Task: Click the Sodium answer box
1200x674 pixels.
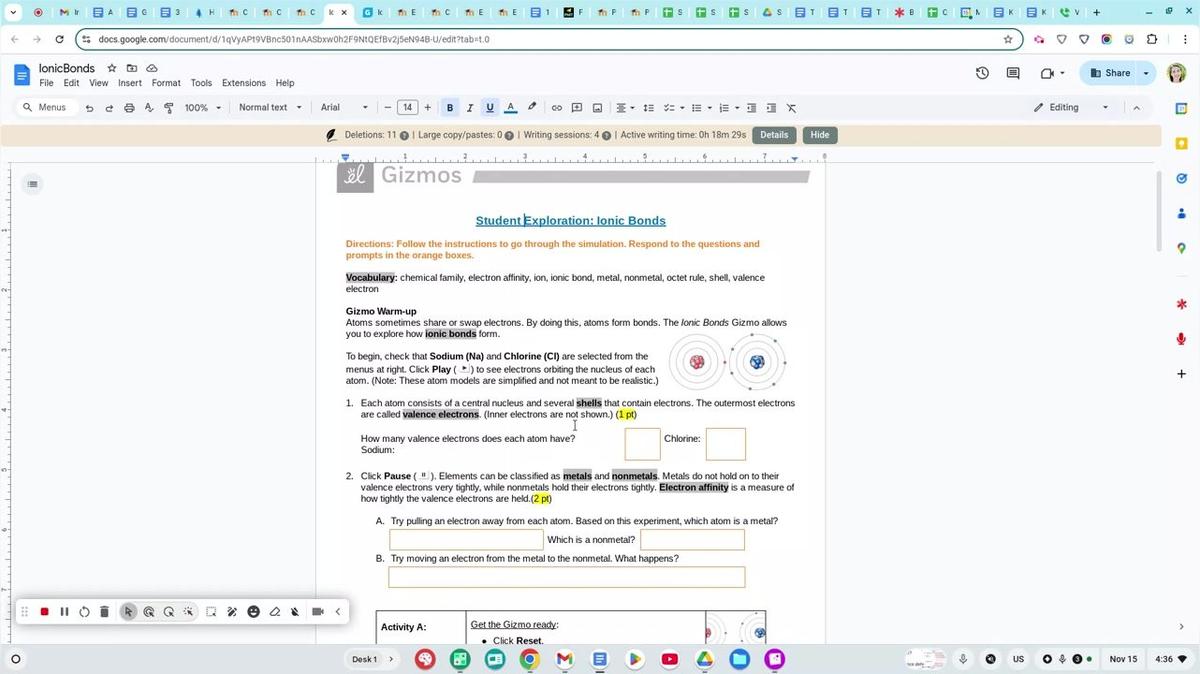Action: (642, 444)
